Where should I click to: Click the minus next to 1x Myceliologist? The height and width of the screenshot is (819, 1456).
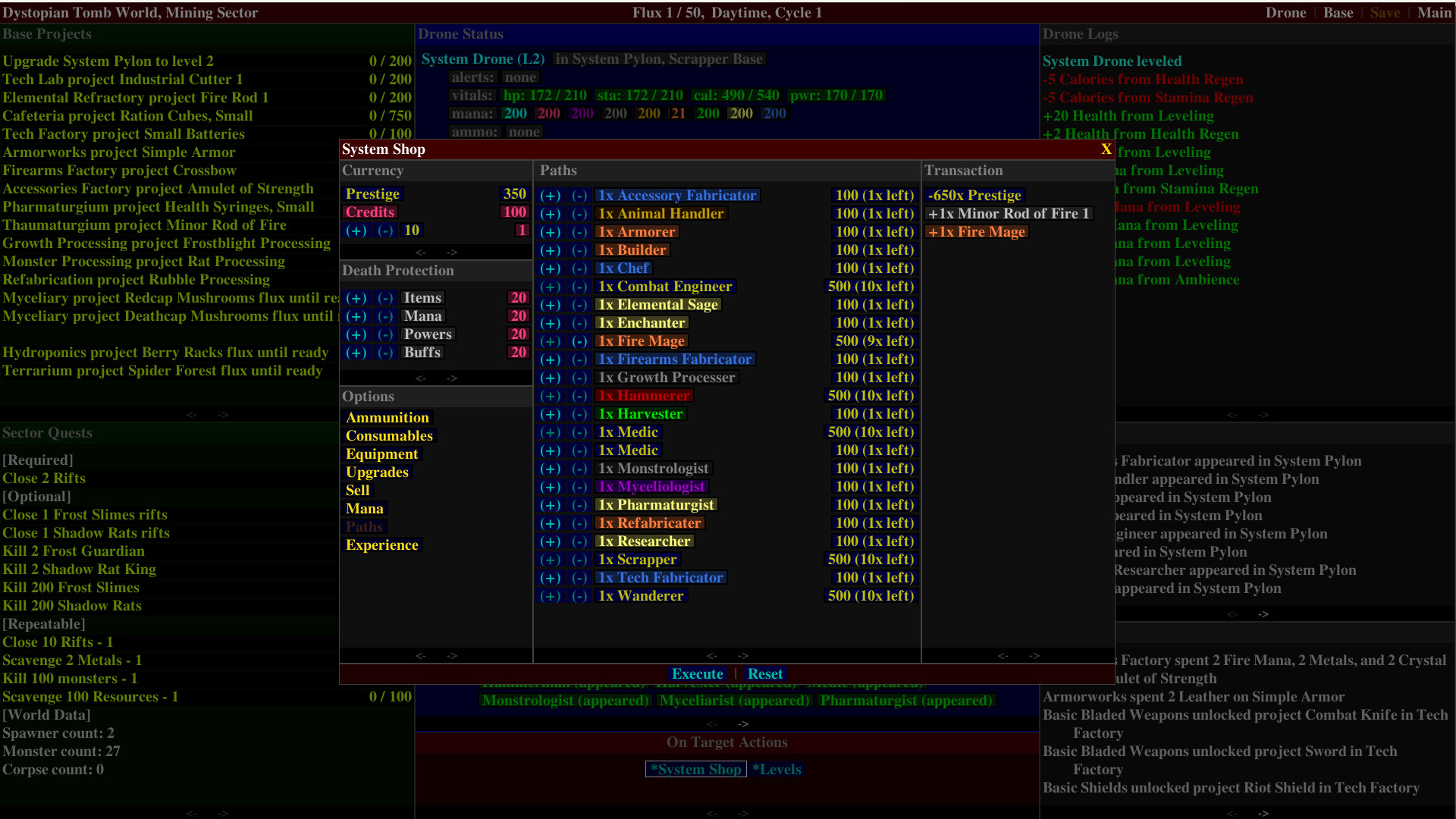pyautogui.click(x=580, y=487)
